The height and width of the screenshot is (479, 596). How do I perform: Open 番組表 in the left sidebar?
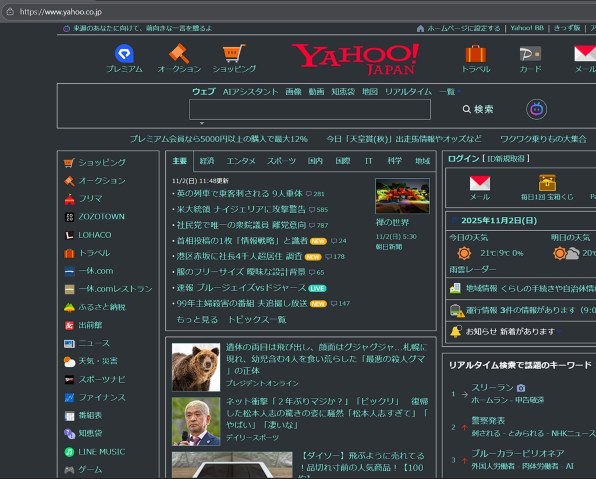point(90,416)
